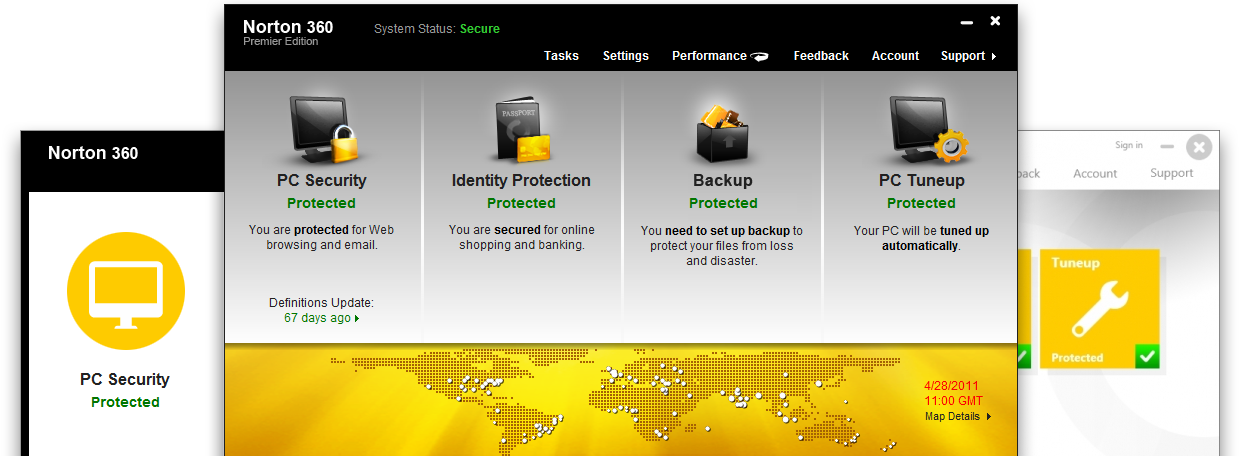Close the front Norton 360 window
1240x456 pixels.
[x=995, y=21]
